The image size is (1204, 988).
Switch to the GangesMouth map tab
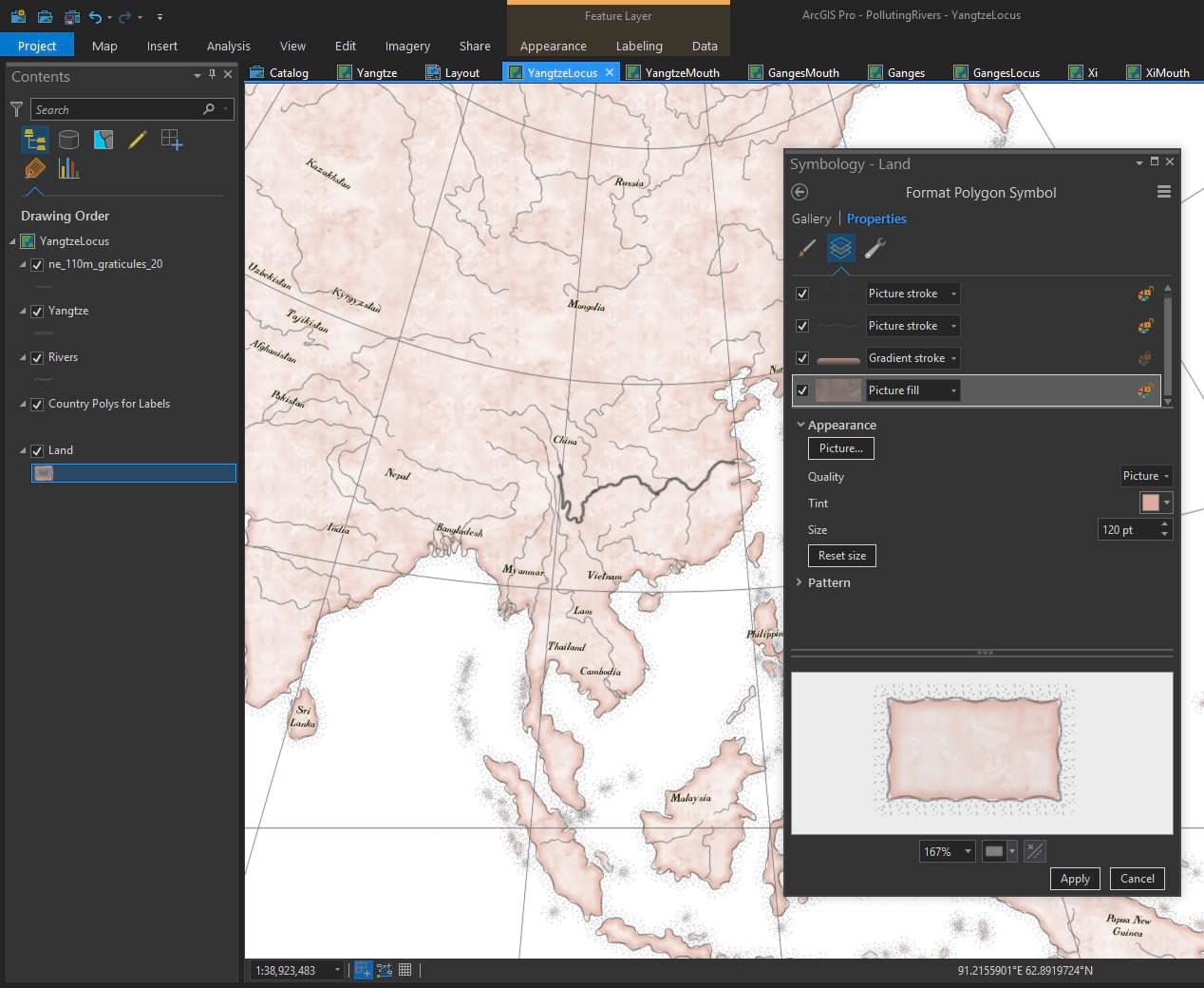tap(802, 72)
